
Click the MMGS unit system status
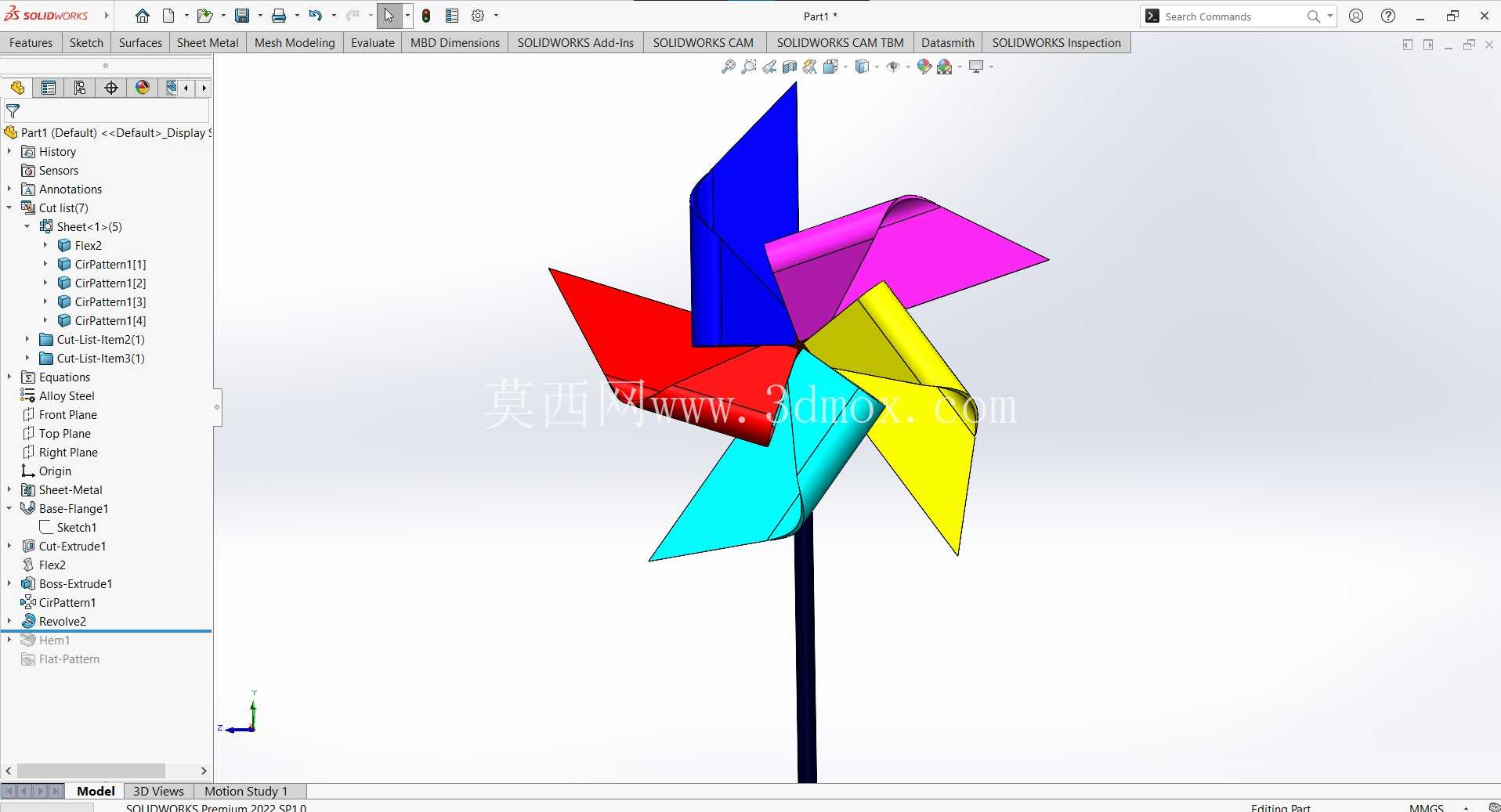point(1426,807)
